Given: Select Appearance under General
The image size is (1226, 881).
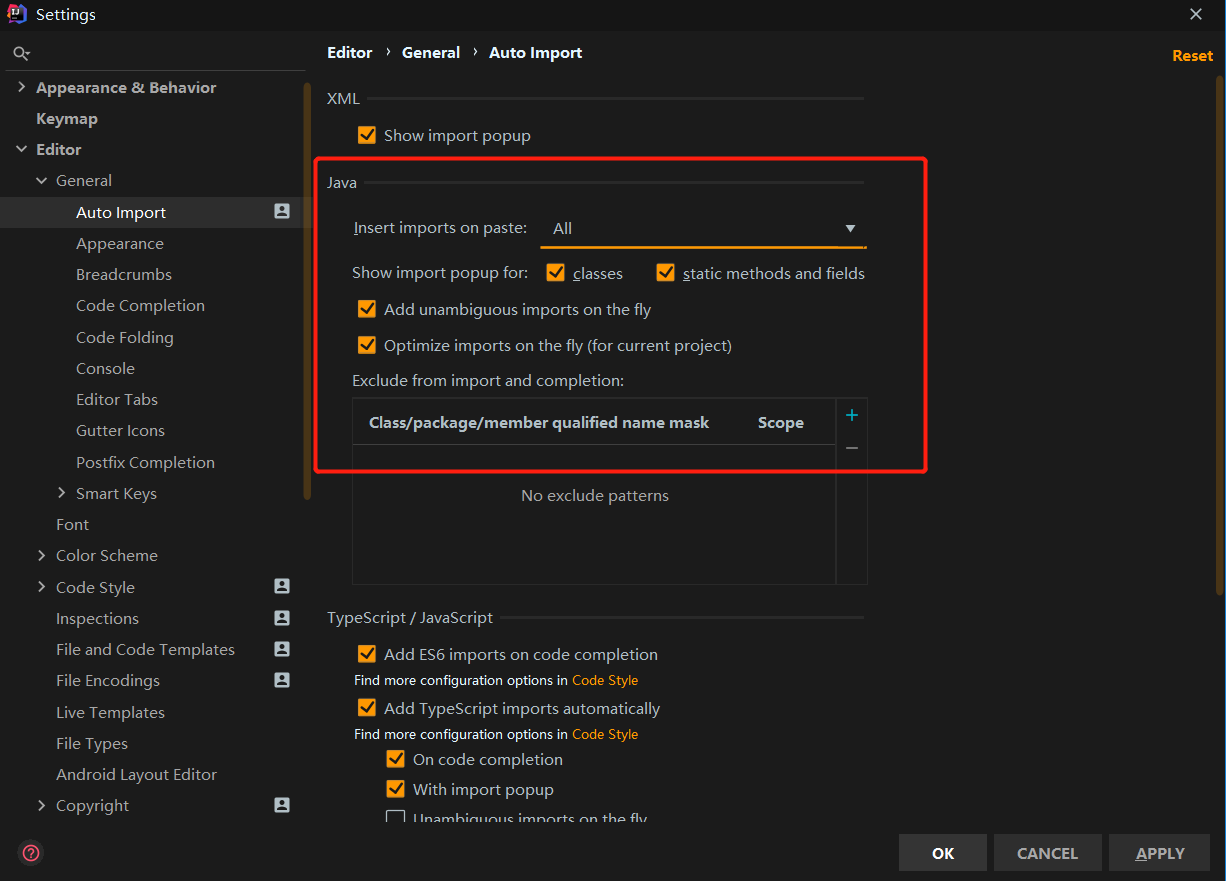Looking at the screenshot, I should click(120, 243).
